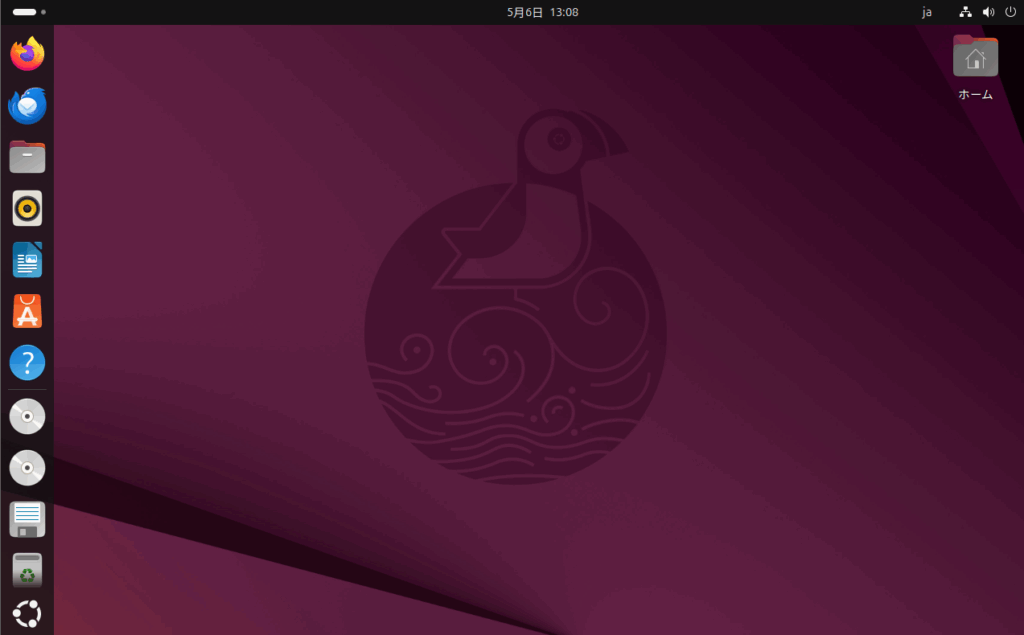Viewport: 1024px width, 635px height.
Task: Open the calendar from the 5月6日 13:08 clock
Action: point(543,12)
